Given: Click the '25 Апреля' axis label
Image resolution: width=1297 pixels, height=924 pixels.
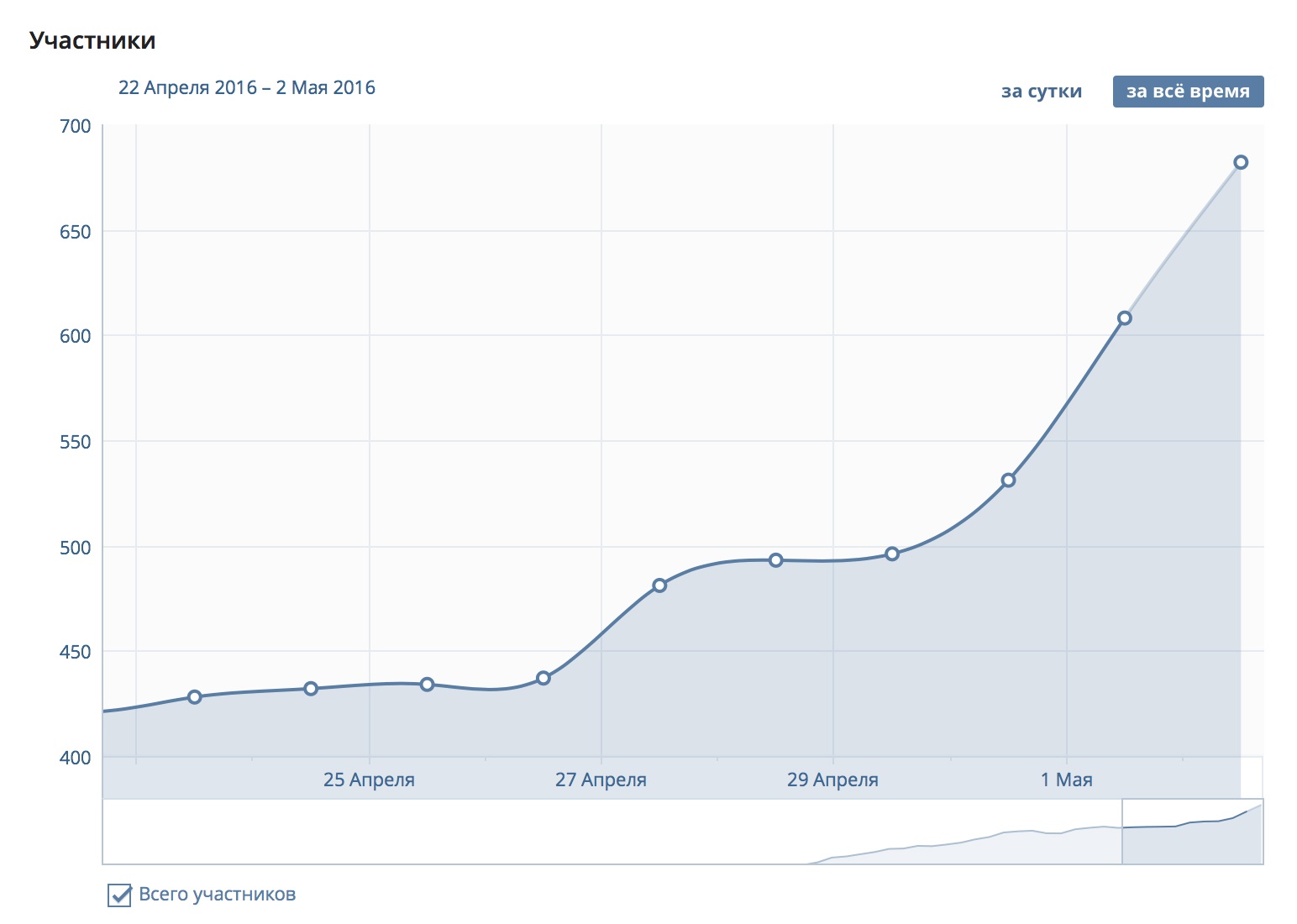Looking at the screenshot, I should (369, 780).
